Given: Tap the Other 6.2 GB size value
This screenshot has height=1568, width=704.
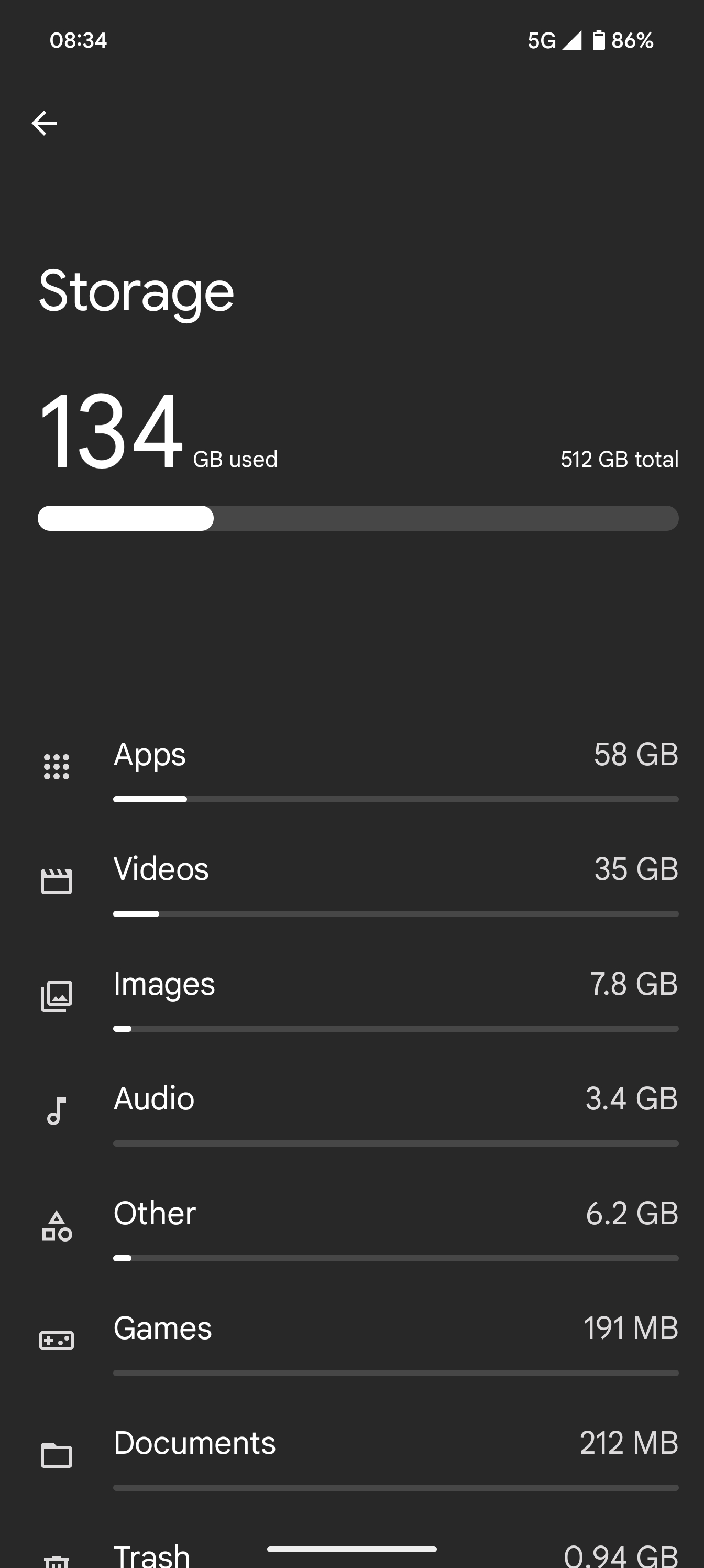Looking at the screenshot, I should (x=632, y=1214).
